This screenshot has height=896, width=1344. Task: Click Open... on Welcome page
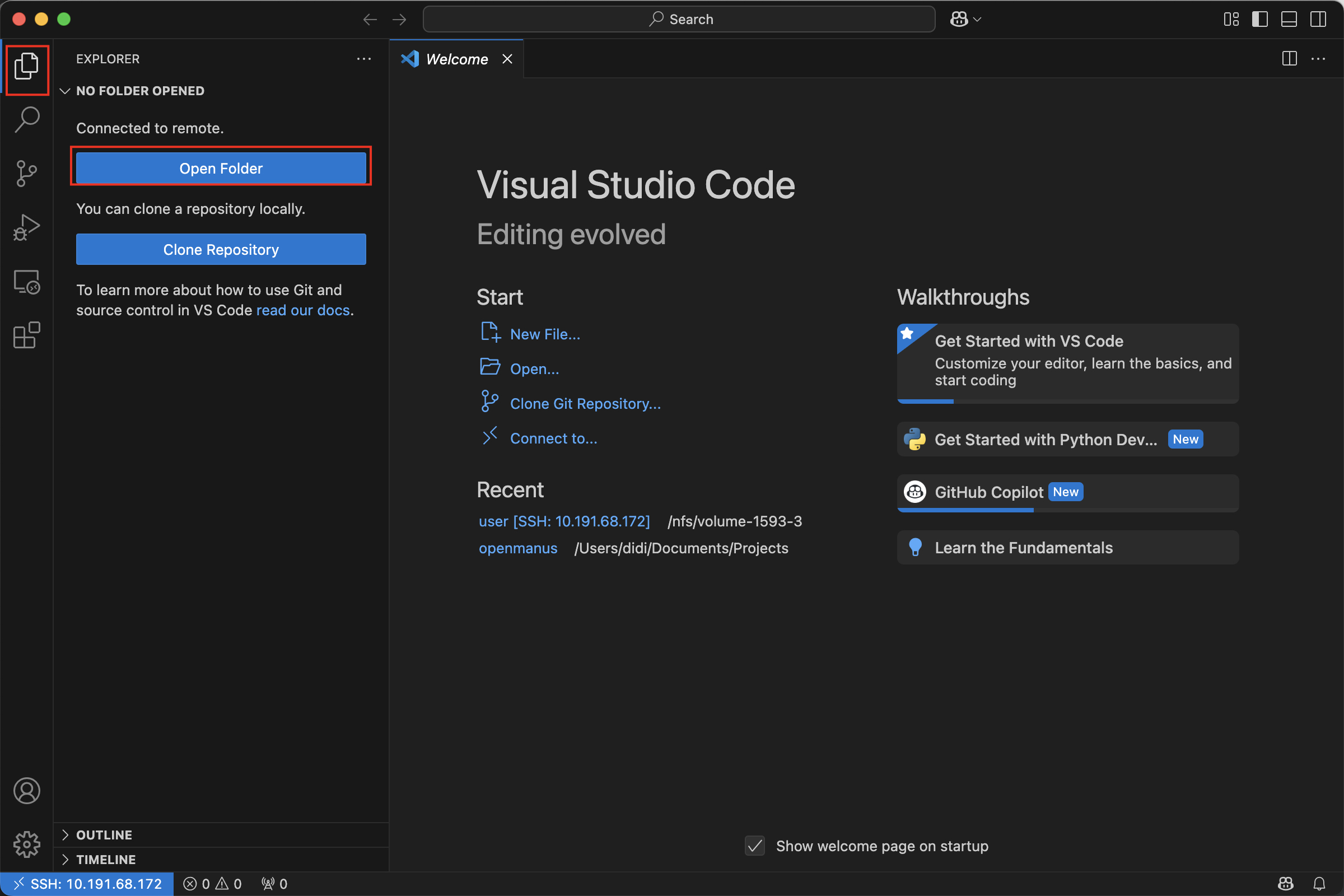click(535, 369)
